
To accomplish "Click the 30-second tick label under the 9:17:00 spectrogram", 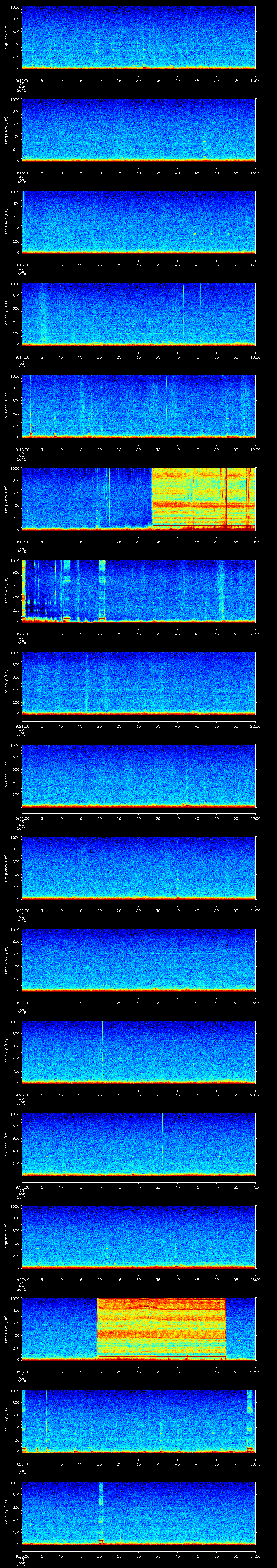I will click(139, 357).
